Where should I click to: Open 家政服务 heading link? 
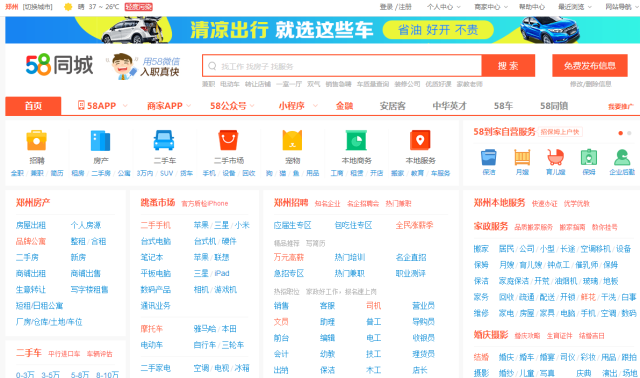[491, 226]
